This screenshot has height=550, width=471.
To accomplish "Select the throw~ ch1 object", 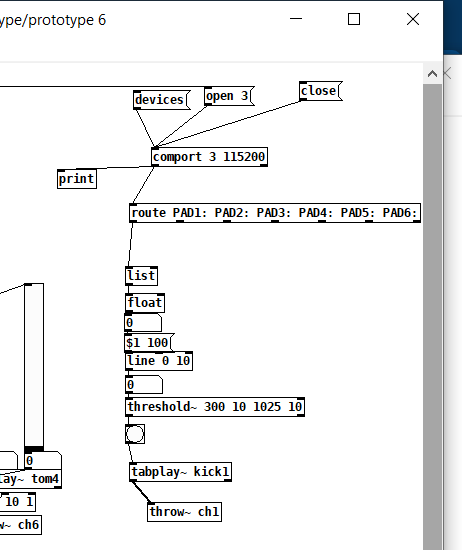I will tap(184, 512).
